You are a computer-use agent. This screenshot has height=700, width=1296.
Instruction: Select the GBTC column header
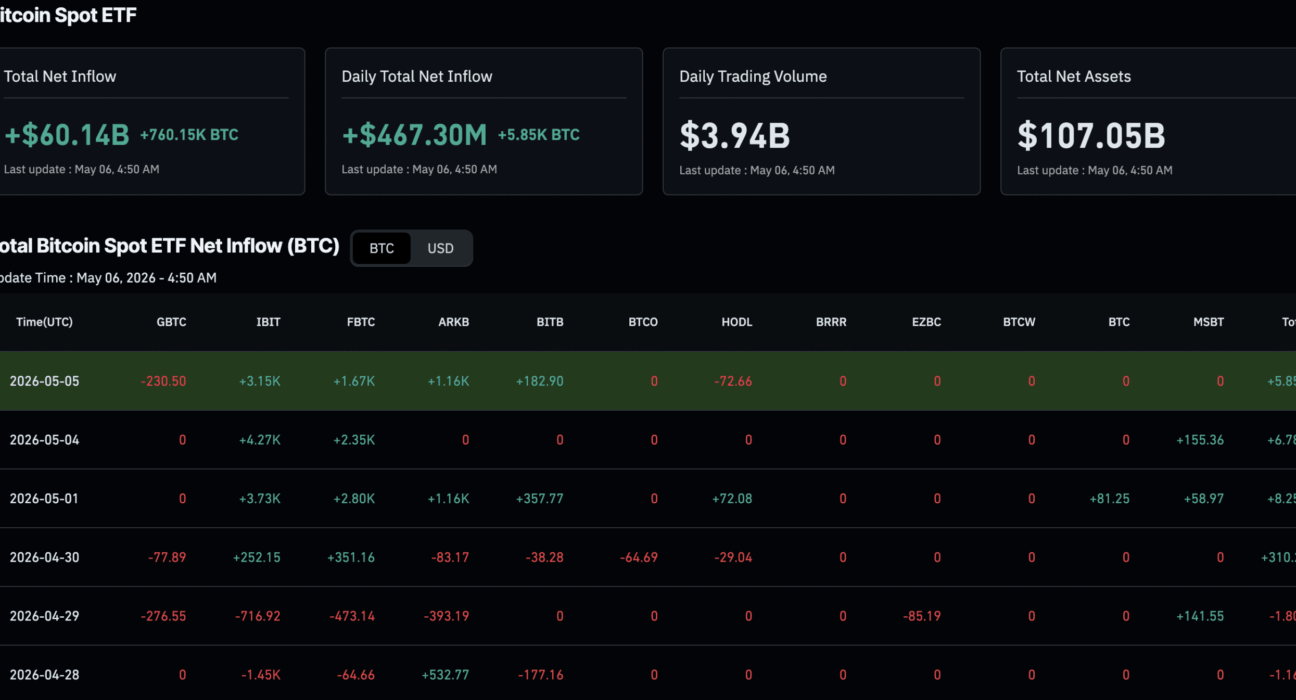coord(171,322)
